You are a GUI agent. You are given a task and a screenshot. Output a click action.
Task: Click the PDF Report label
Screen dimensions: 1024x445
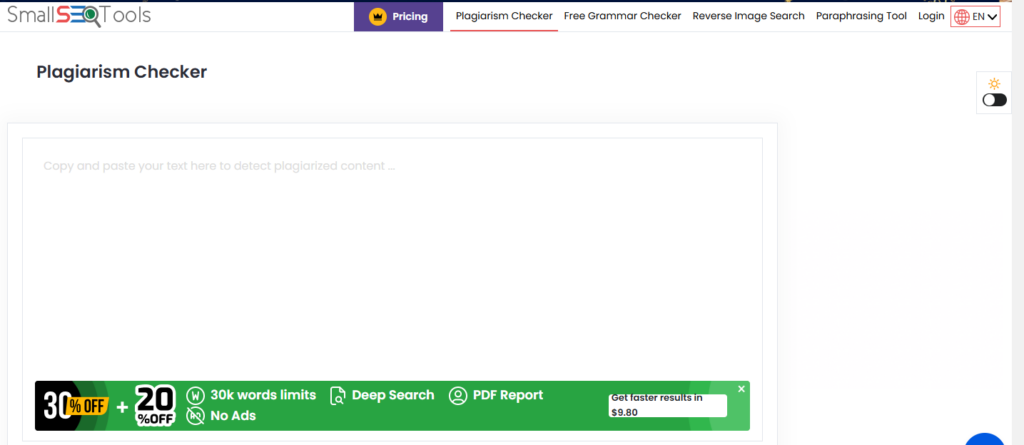(508, 395)
